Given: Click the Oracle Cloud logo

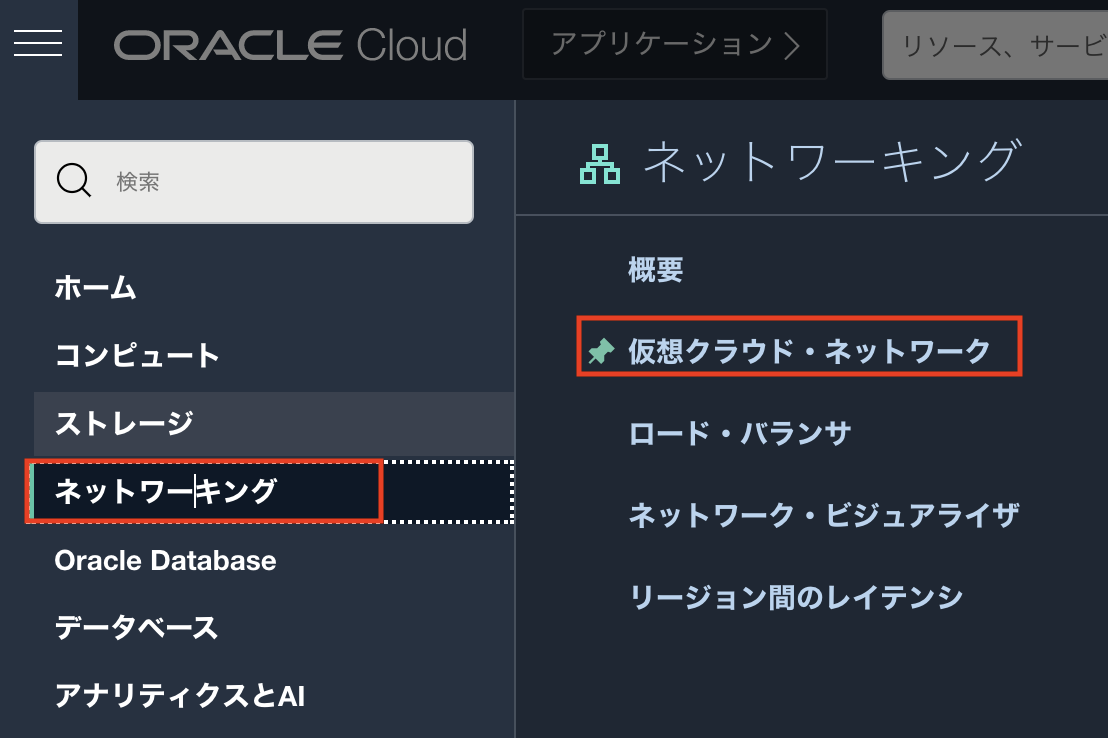Looking at the screenshot, I should pos(290,45).
